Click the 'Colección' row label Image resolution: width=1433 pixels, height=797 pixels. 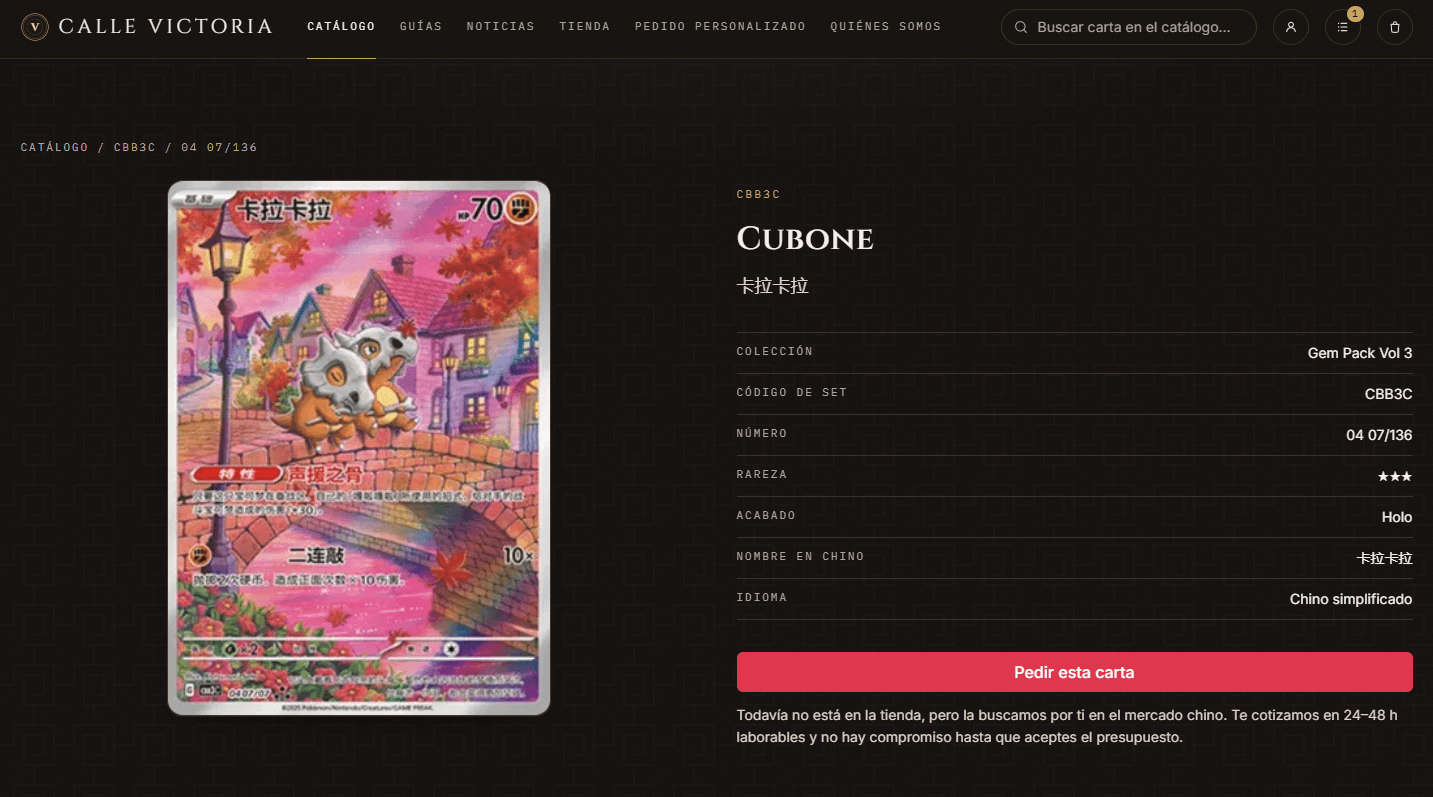pos(775,352)
